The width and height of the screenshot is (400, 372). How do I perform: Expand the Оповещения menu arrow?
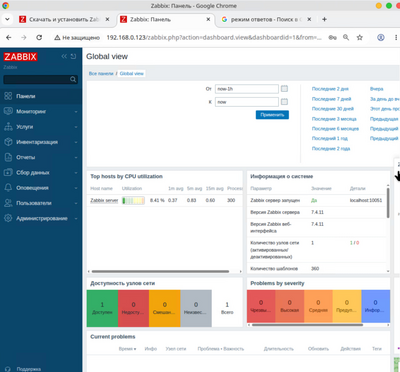pos(76,188)
